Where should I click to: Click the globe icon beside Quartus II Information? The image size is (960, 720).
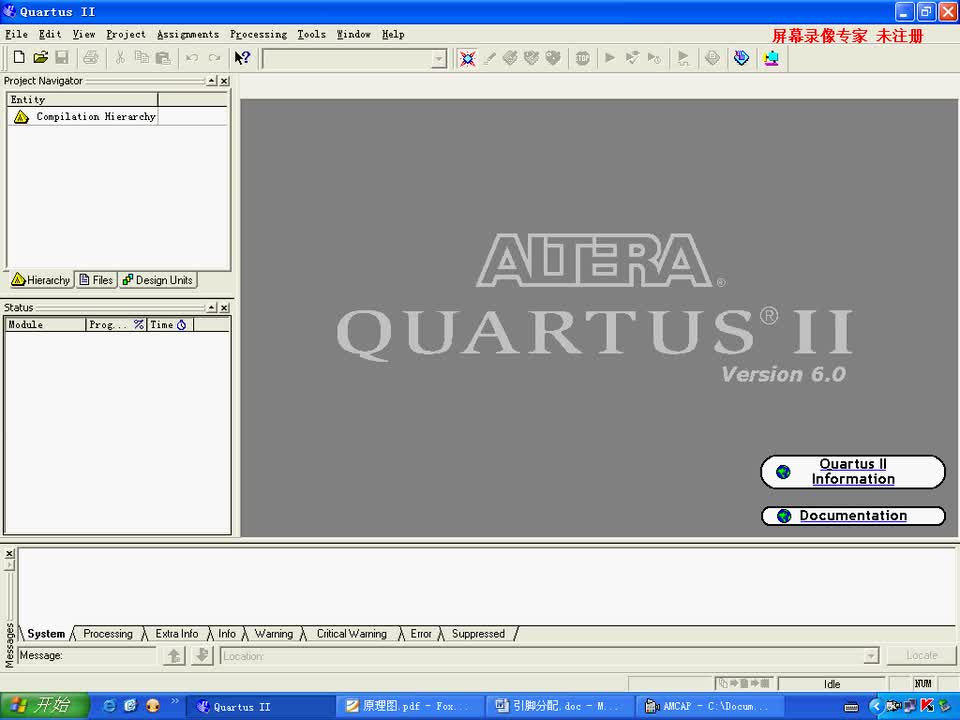783,472
